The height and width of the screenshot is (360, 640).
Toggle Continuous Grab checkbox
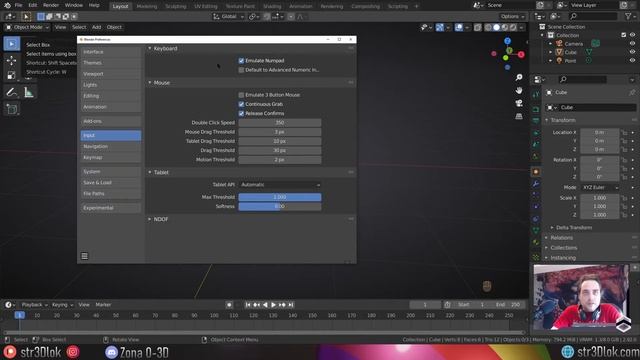241,104
